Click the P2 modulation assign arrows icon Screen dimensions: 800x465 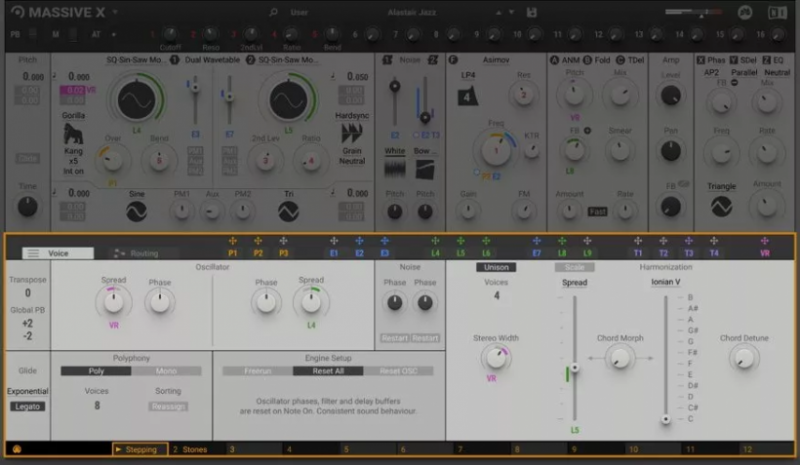click(x=258, y=241)
